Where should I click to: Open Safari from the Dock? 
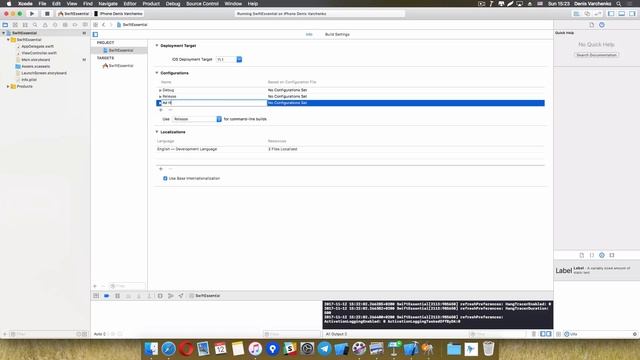pyautogui.click(x=169, y=349)
